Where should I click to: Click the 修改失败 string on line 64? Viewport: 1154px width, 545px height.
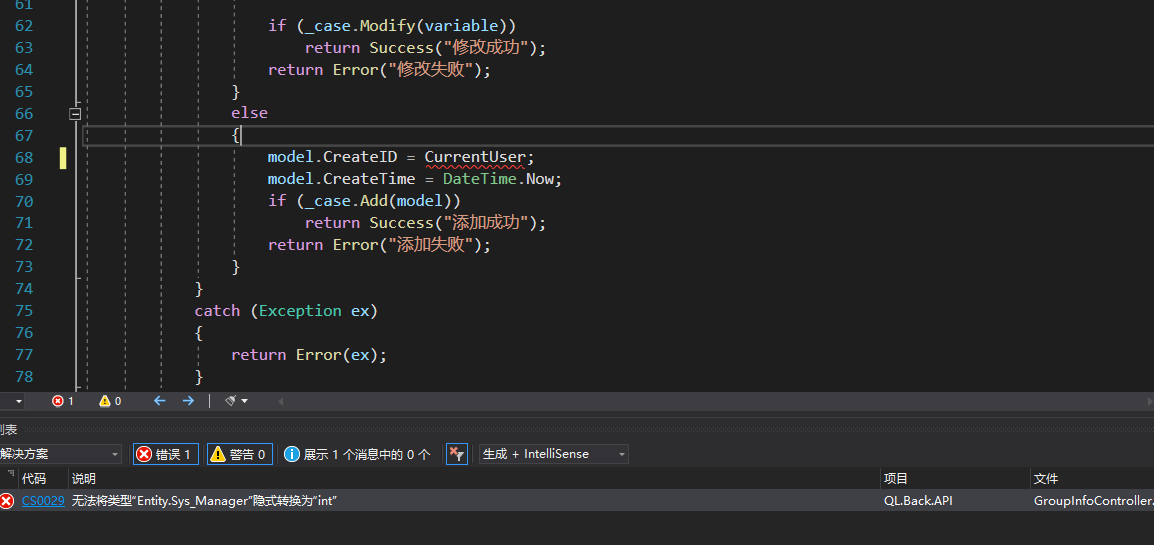click(x=433, y=70)
